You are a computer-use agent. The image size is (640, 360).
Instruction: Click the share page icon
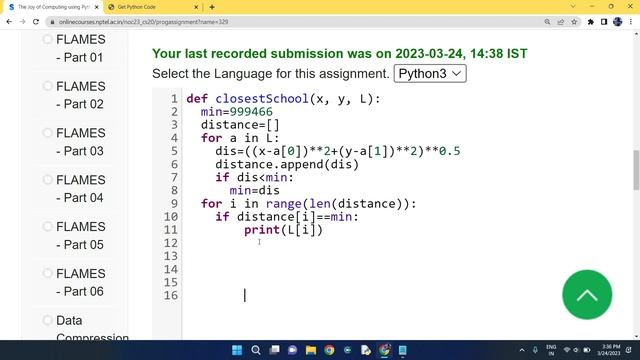tap(560, 22)
